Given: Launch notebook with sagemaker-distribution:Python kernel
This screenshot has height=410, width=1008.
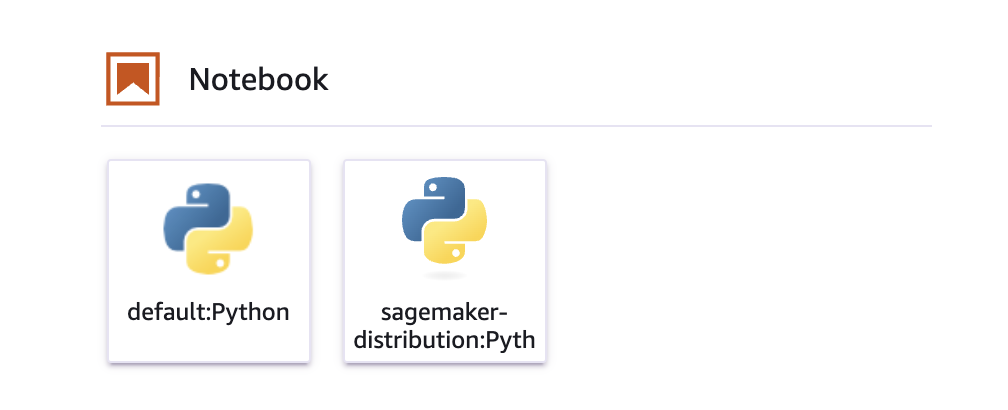Looking at the screenshot, I should click(x=444, y=260).
